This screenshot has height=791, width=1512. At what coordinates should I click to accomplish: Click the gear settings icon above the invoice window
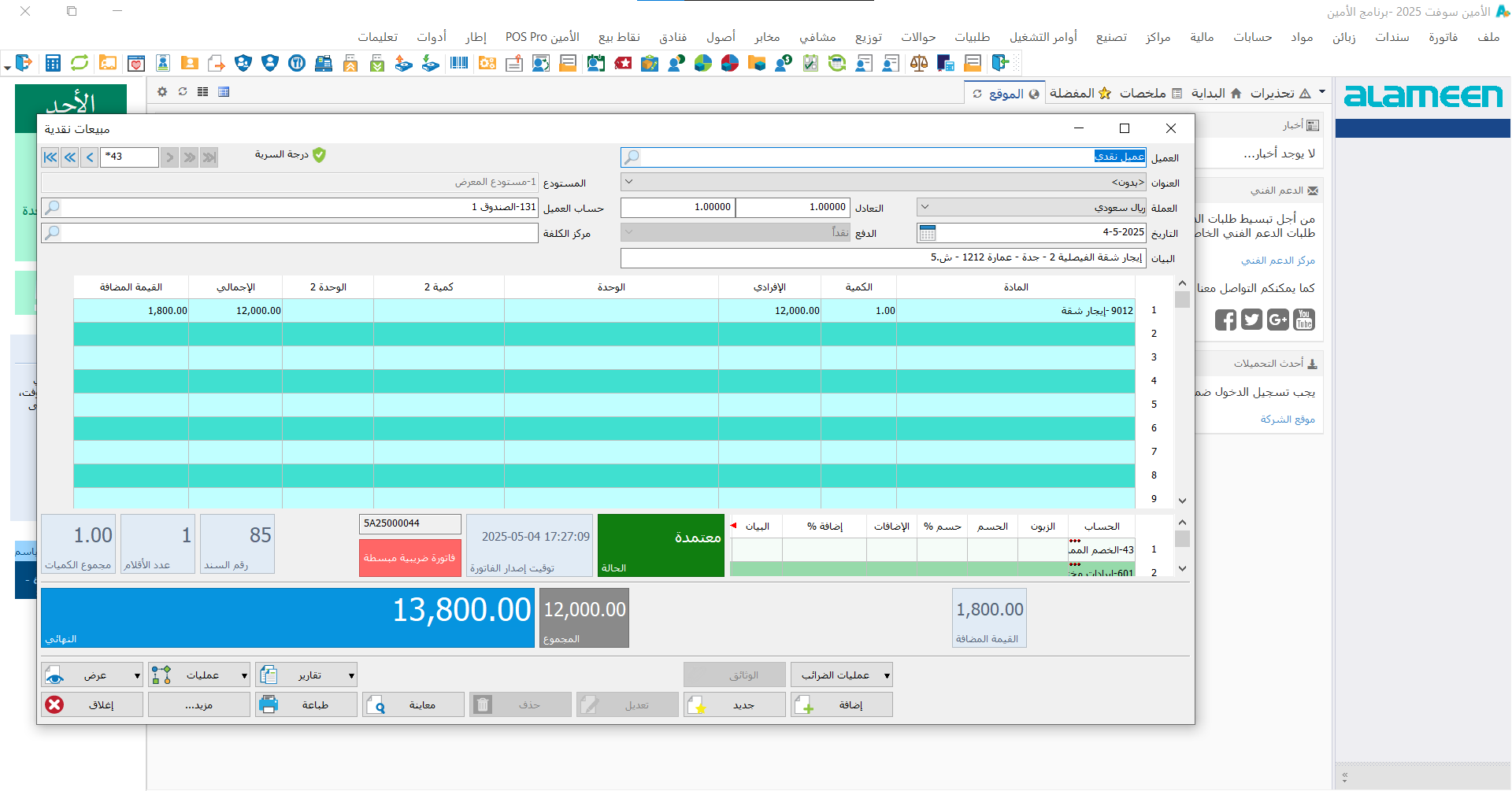[162, 92]
